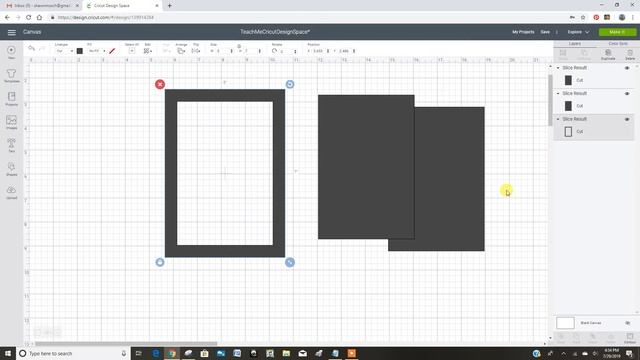
Task: Click the resize handle on selected frame
Action: point(290,262)
